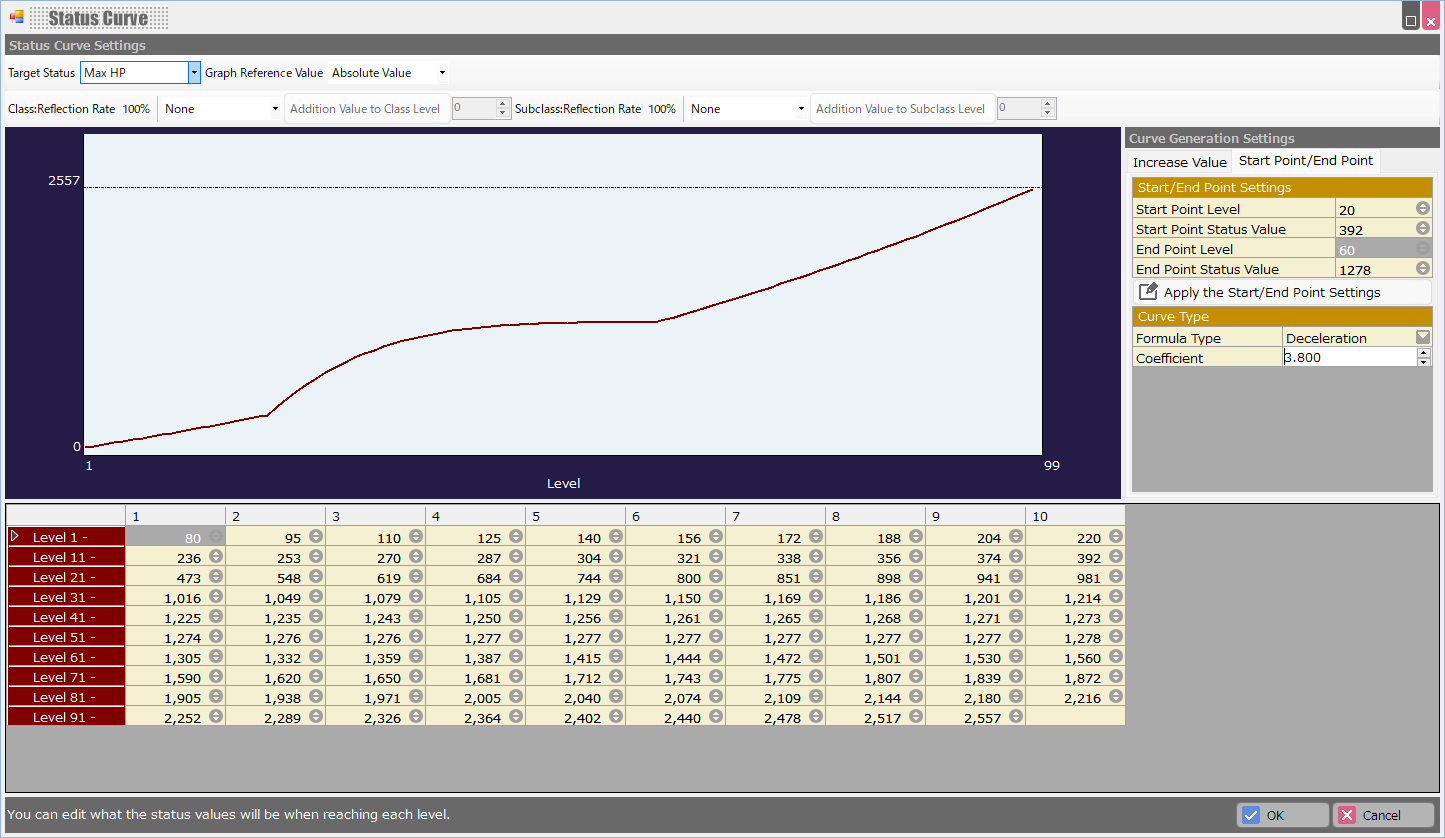The width and height of the screenshot is (1445, 838).
Task: Click the stepper icon for End Point Status Value
Action: tap(1423, 269)
